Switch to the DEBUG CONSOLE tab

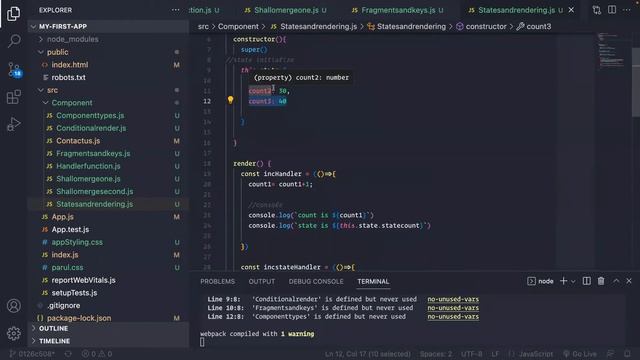[x=316, y=282]
